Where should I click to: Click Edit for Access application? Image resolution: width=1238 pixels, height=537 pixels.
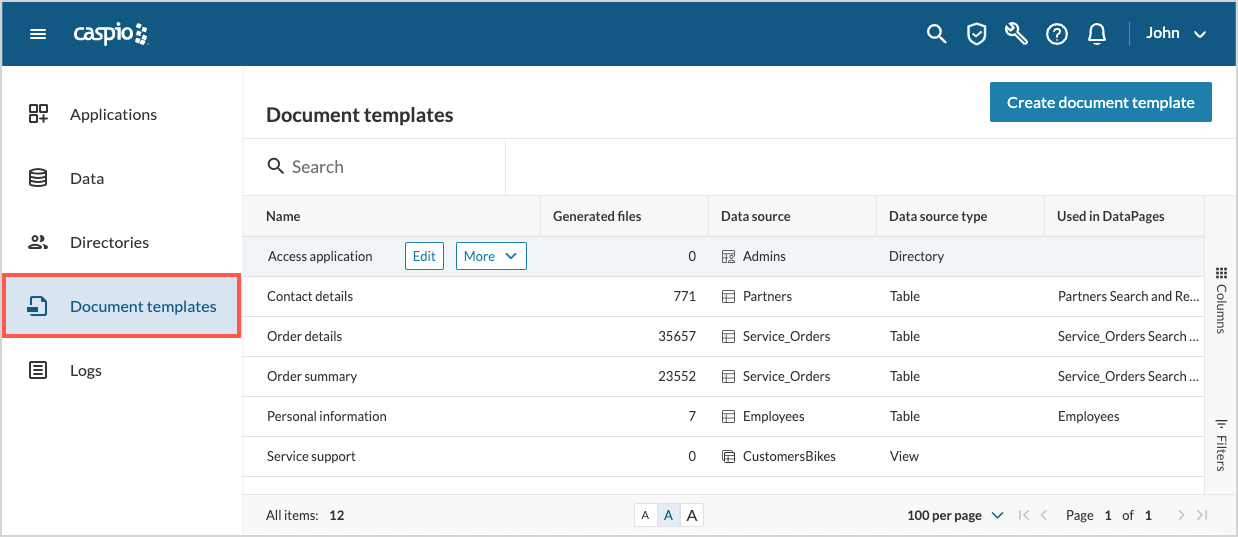pos(424,256)
